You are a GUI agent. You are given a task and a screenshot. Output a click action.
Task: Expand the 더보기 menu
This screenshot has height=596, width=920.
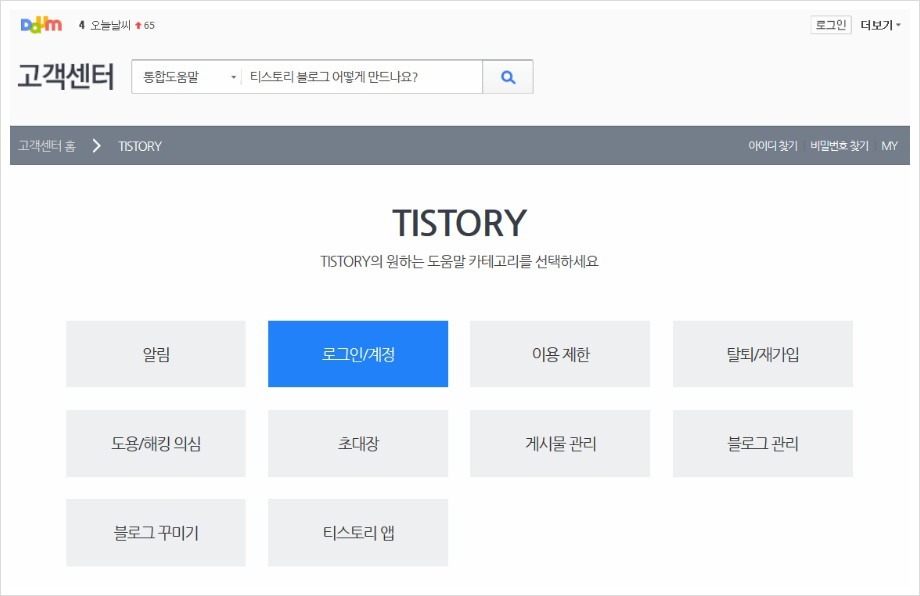880,25
